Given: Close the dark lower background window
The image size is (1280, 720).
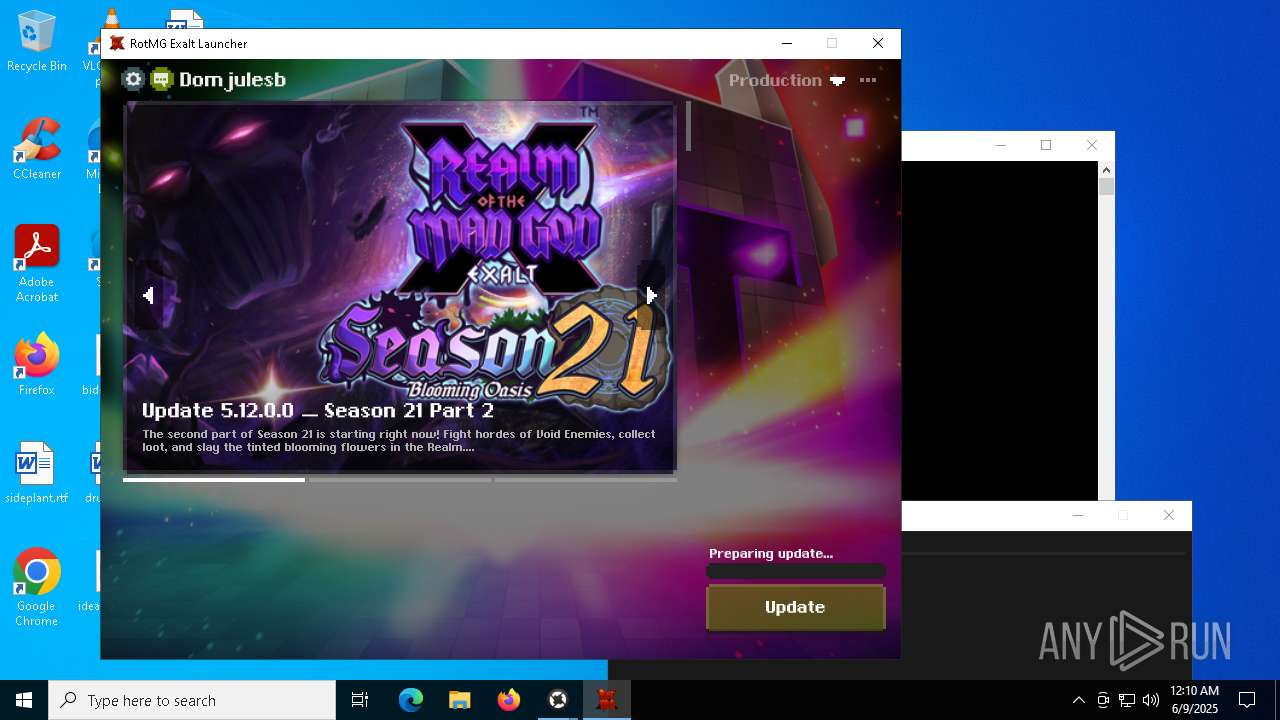Looking at the screenshot, I should [1169, 515].
